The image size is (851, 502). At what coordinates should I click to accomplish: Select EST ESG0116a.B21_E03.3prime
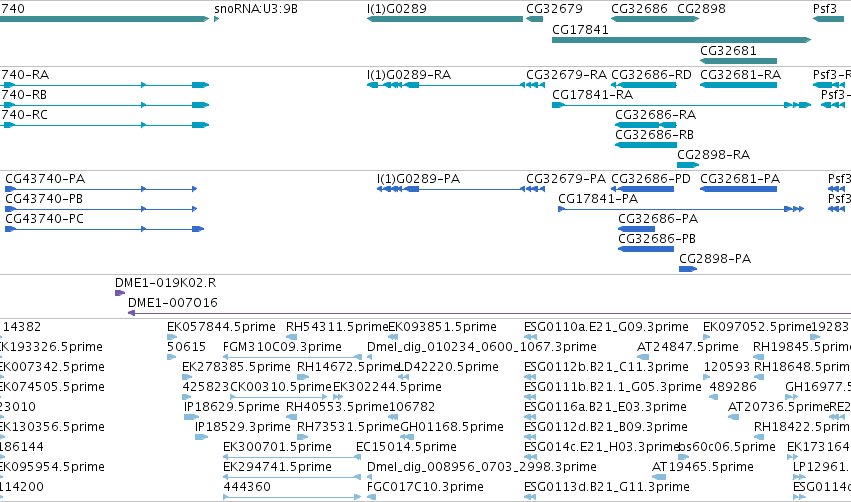point(530,417)
